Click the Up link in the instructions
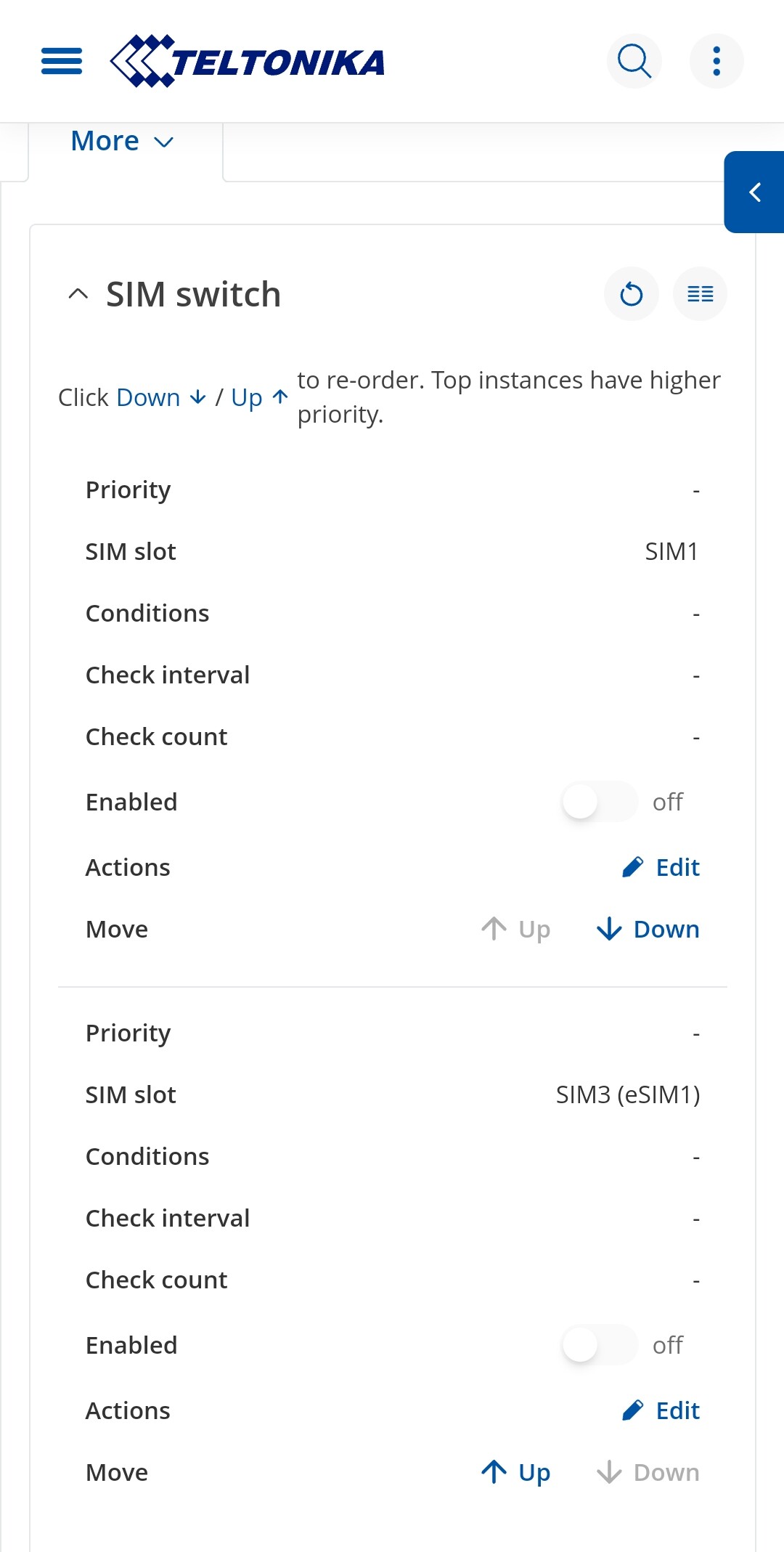This screenshot has height=1552, width=784. (260, 397)
